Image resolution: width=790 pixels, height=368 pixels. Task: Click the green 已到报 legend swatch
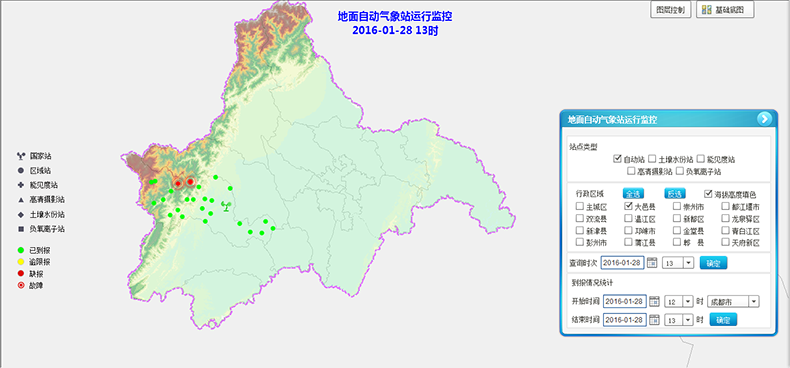point(21,250)
